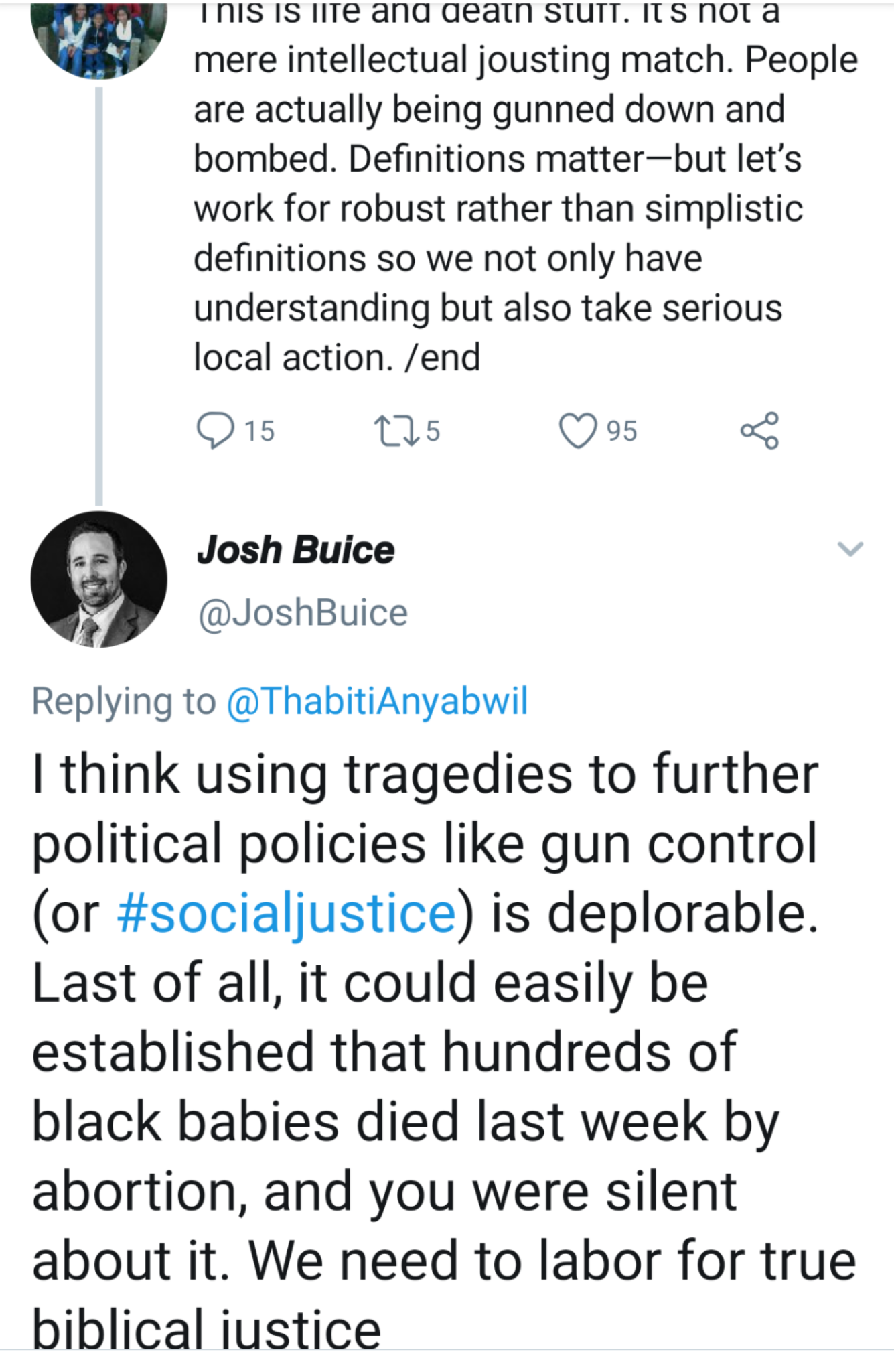Click the reply speech bubble icon

[x=215, y=430]
